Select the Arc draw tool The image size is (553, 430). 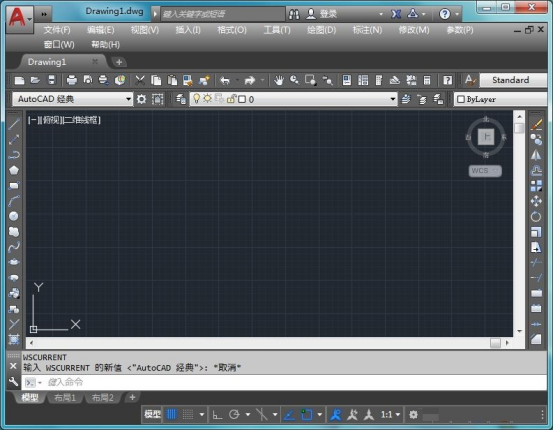click(14, 201)
